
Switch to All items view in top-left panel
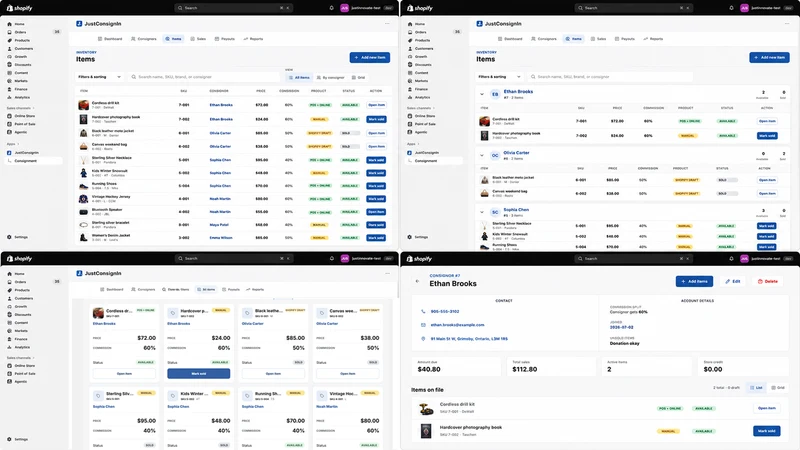(x=299, y=78)
